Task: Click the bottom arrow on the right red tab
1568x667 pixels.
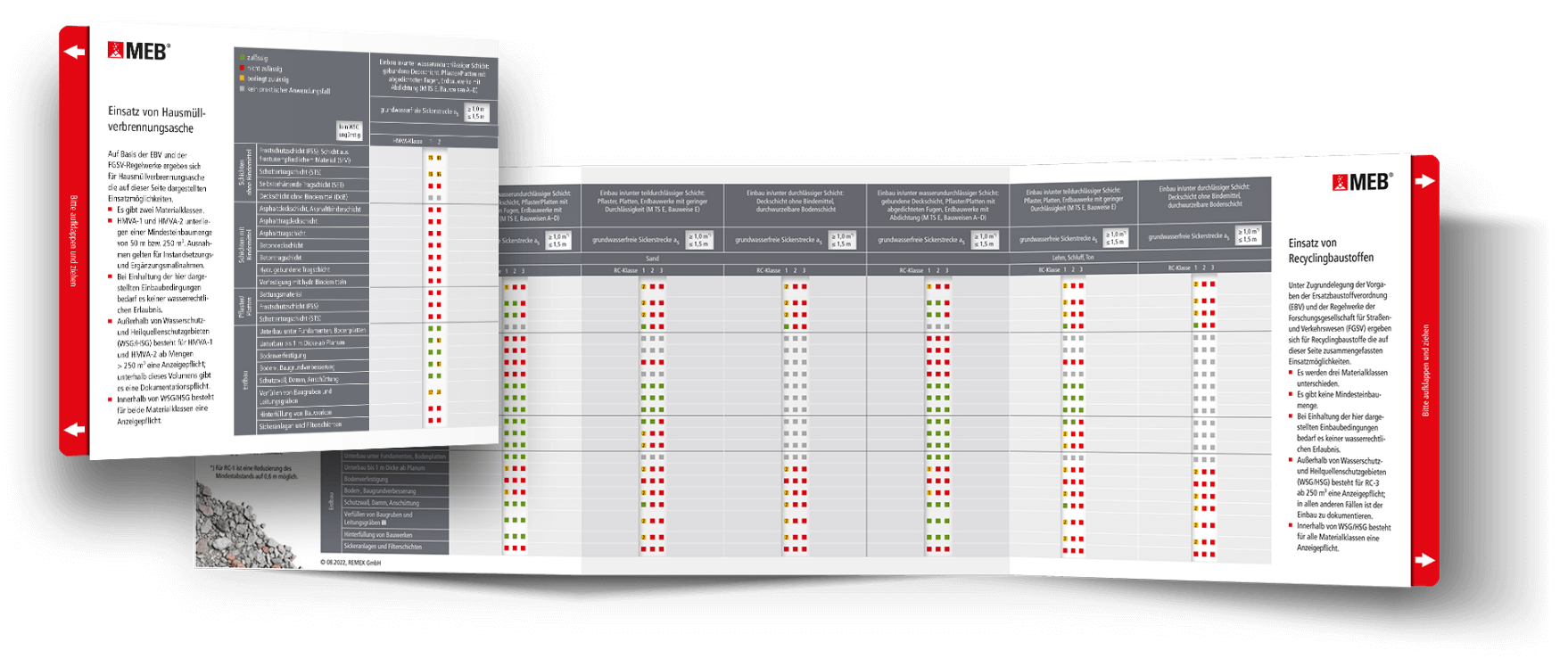Action: pyautogui.click(x=1424, y=560)
